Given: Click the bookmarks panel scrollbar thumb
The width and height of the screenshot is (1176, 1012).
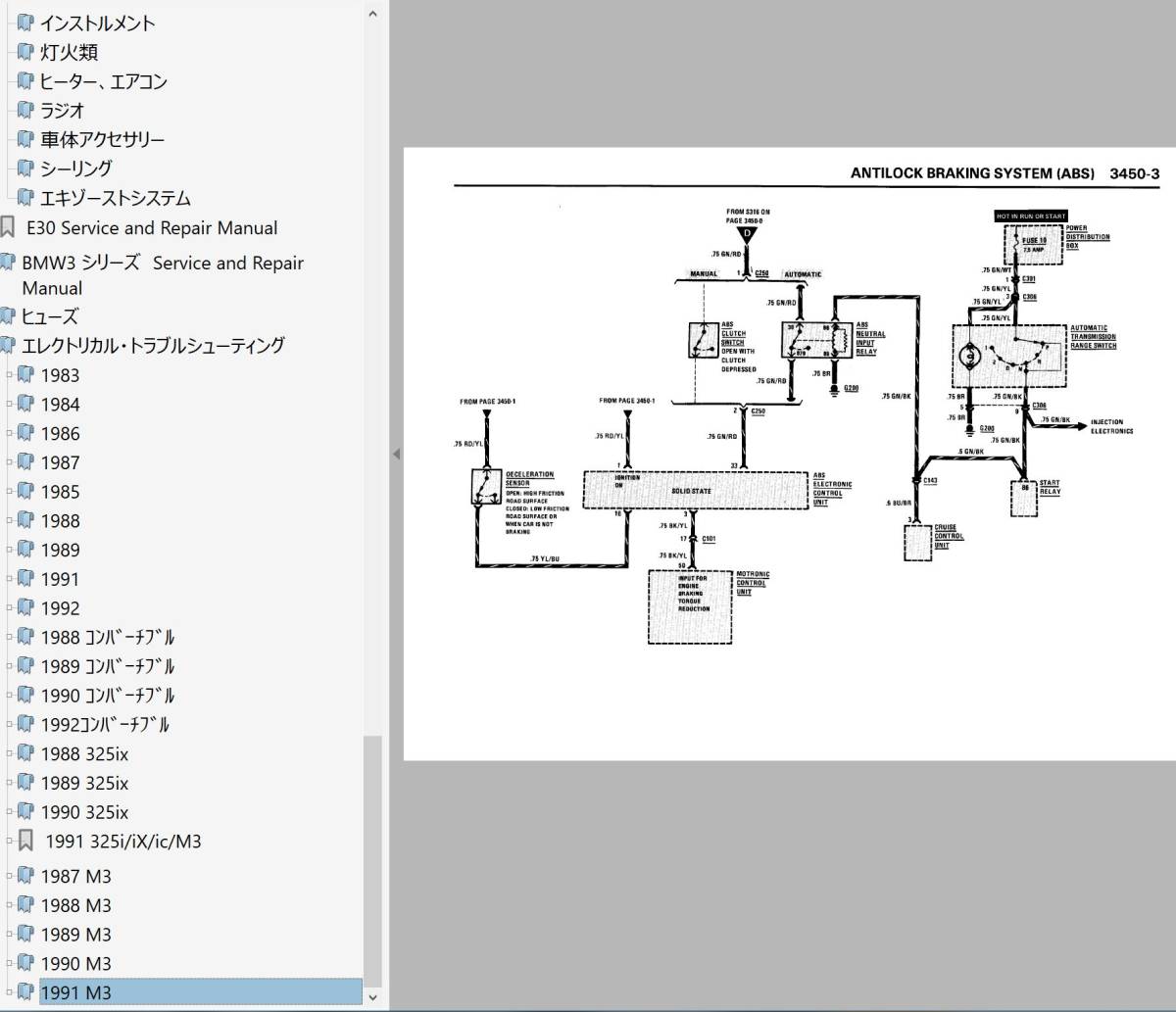Looking at the screenshot, I should coord(371,860).
